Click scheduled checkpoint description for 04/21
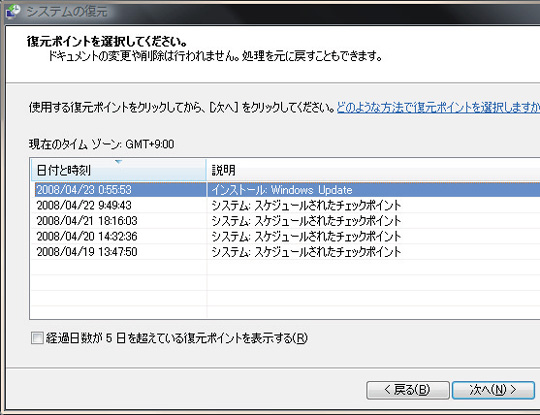The height and width of the screenshot is (415, 540). click(306, 221)
